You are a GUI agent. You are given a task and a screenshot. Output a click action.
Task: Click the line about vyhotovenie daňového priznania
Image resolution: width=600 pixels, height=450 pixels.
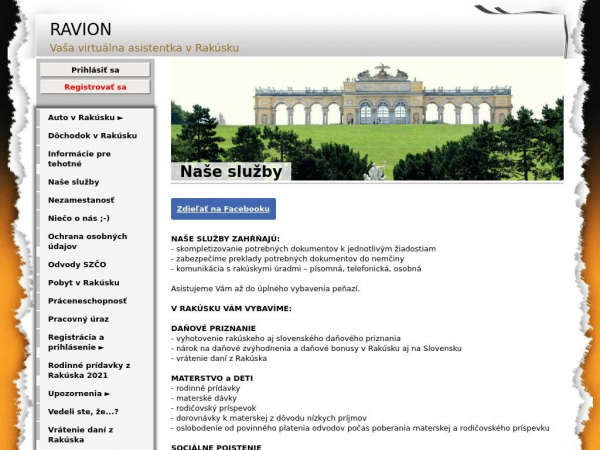point(286,339)
